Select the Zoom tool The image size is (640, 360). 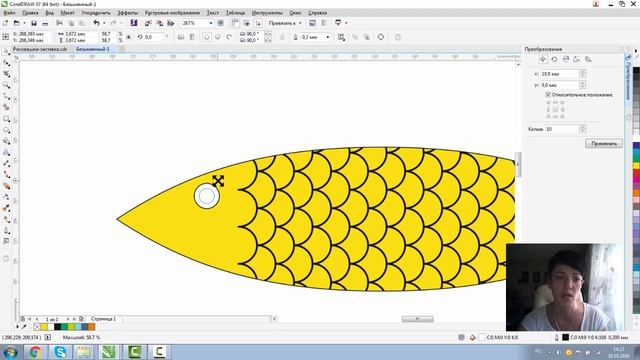[x=6, y=85]
